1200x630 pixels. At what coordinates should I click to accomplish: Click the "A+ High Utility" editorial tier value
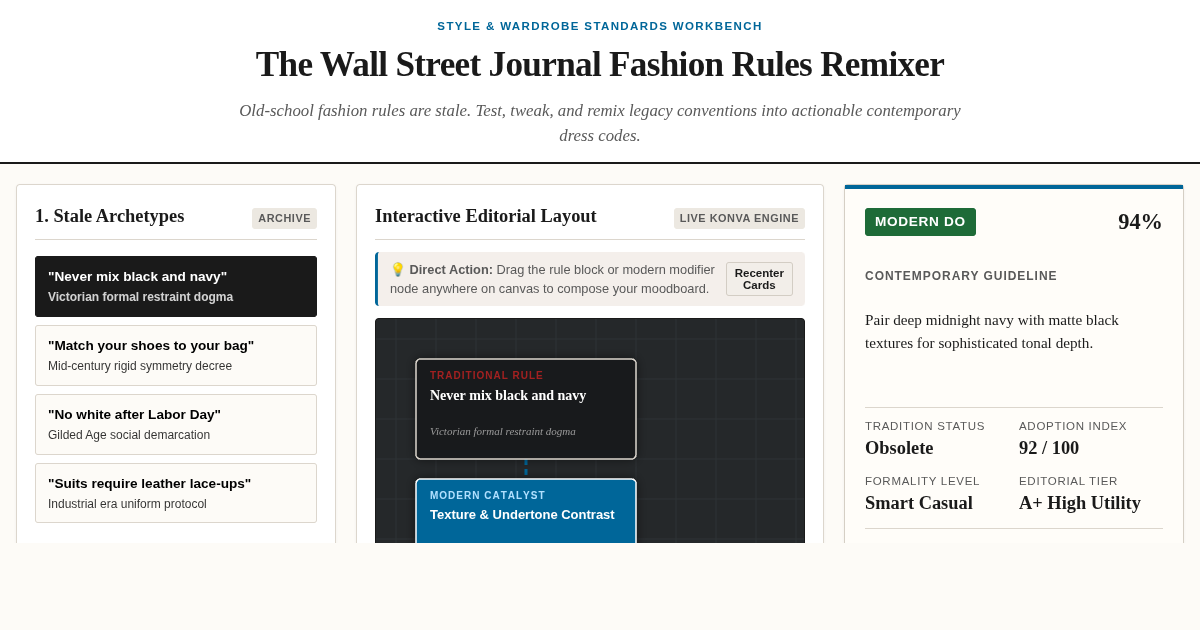pos(1080,503)
